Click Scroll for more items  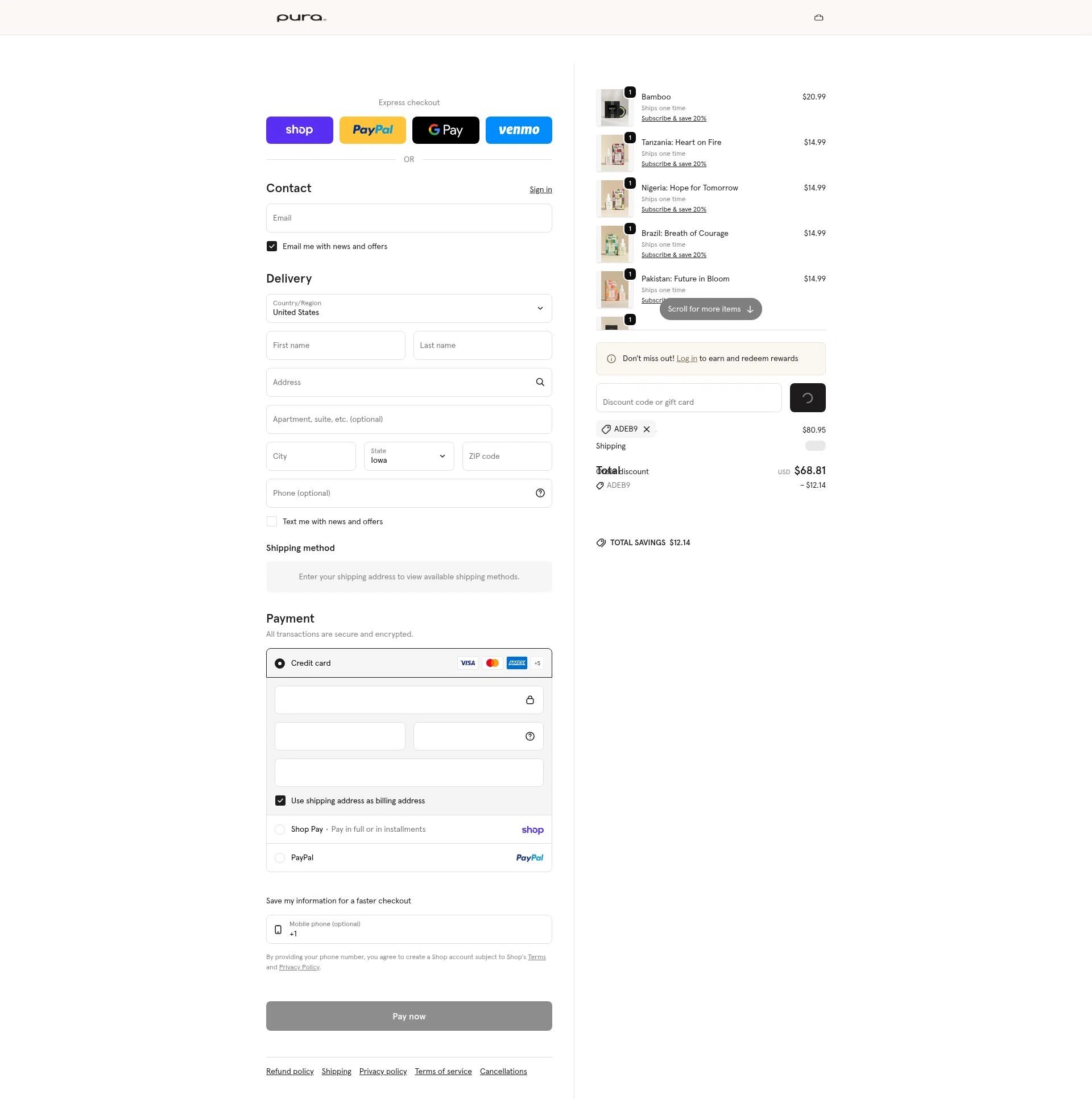(x=710, y=309)
